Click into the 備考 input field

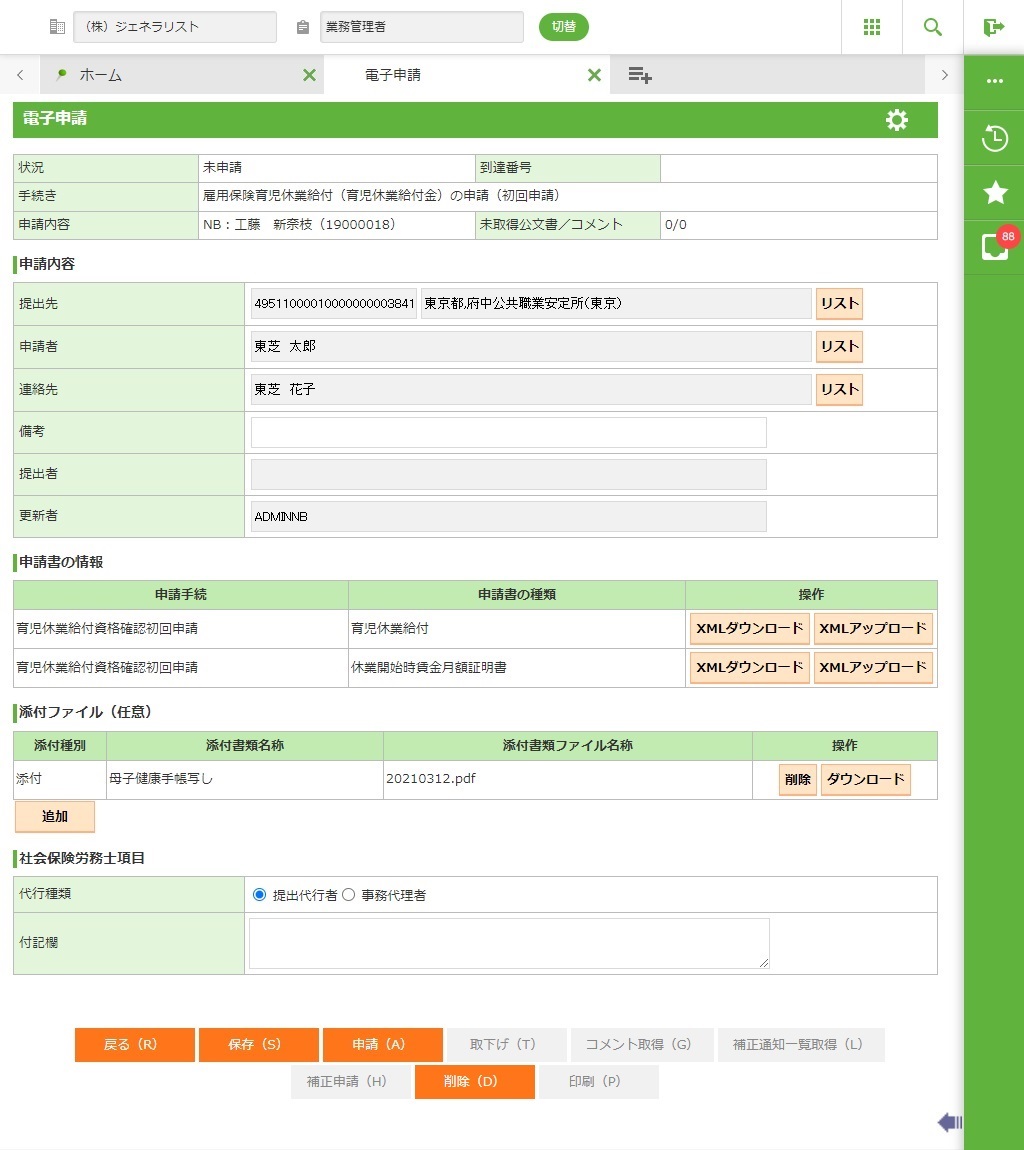point(508,433)
